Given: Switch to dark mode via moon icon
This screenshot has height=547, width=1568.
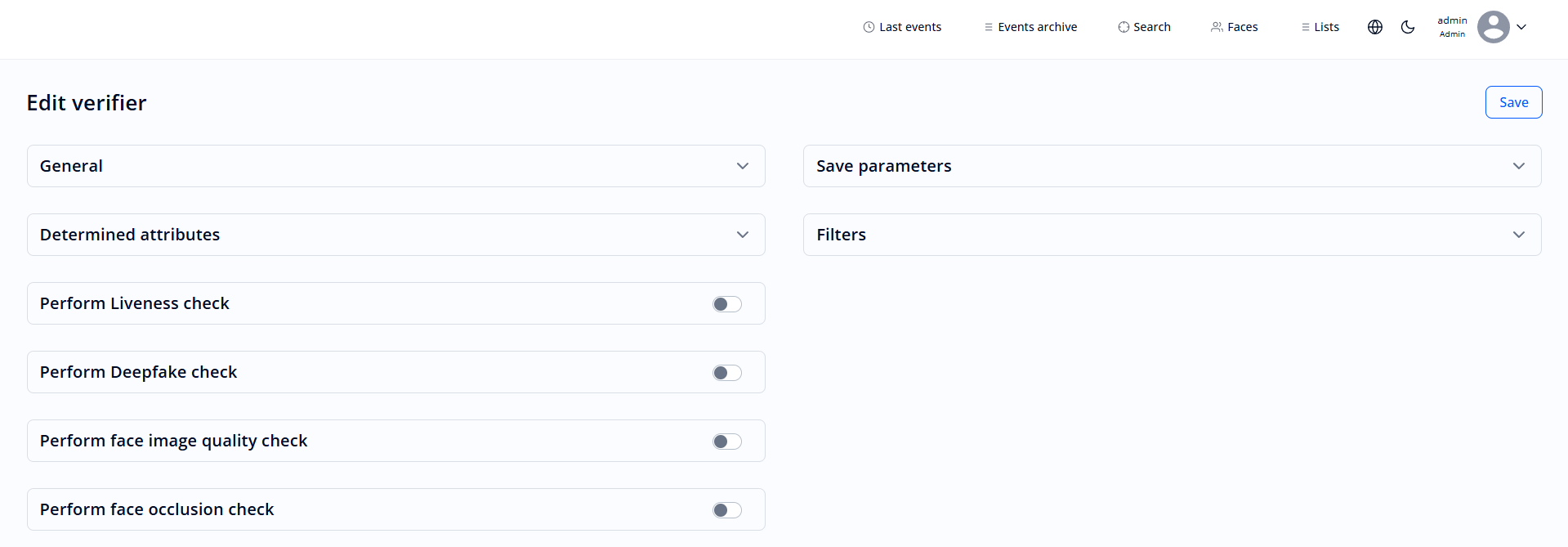Looking at the screenshot, I should 1408,27.
